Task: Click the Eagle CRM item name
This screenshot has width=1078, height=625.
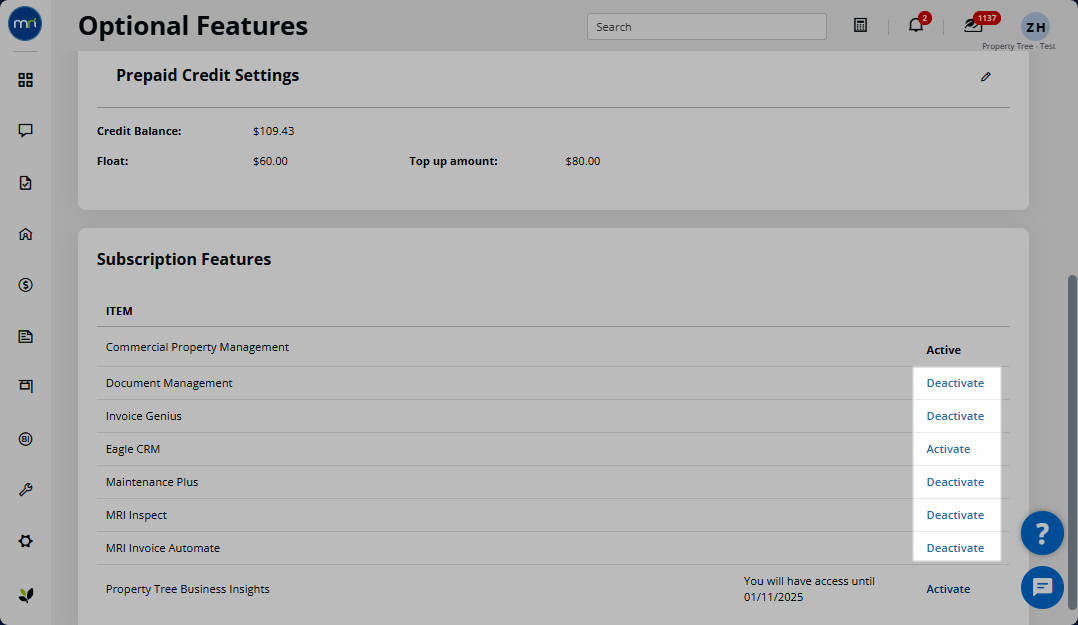Action: coord(133,449)
